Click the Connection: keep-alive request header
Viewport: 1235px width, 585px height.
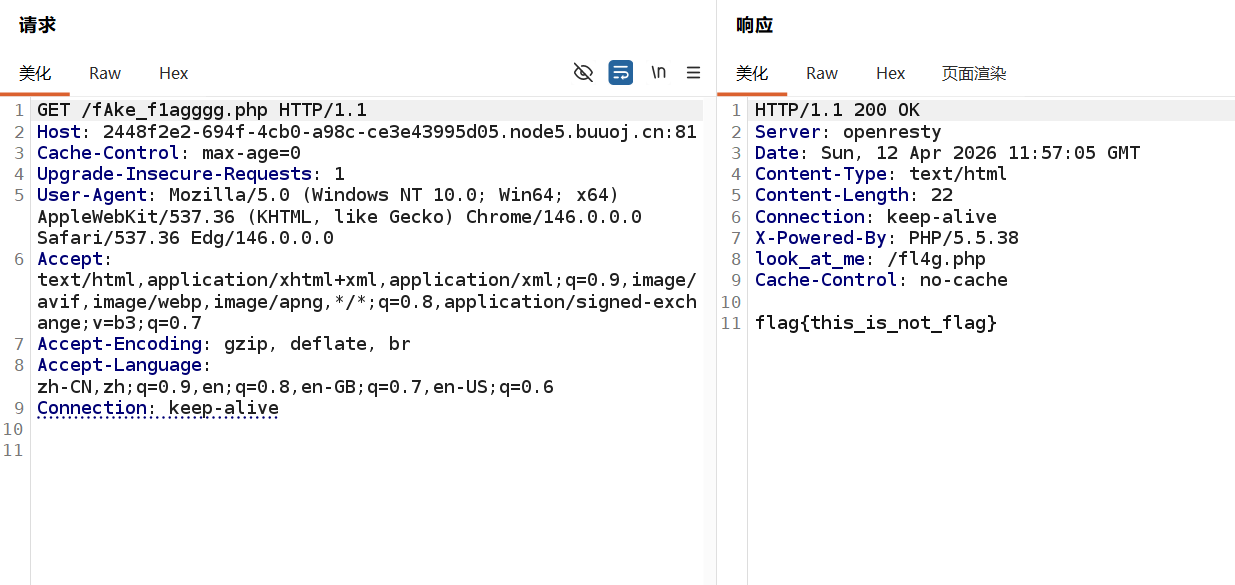pyautogui.click(x=158, y=408)
